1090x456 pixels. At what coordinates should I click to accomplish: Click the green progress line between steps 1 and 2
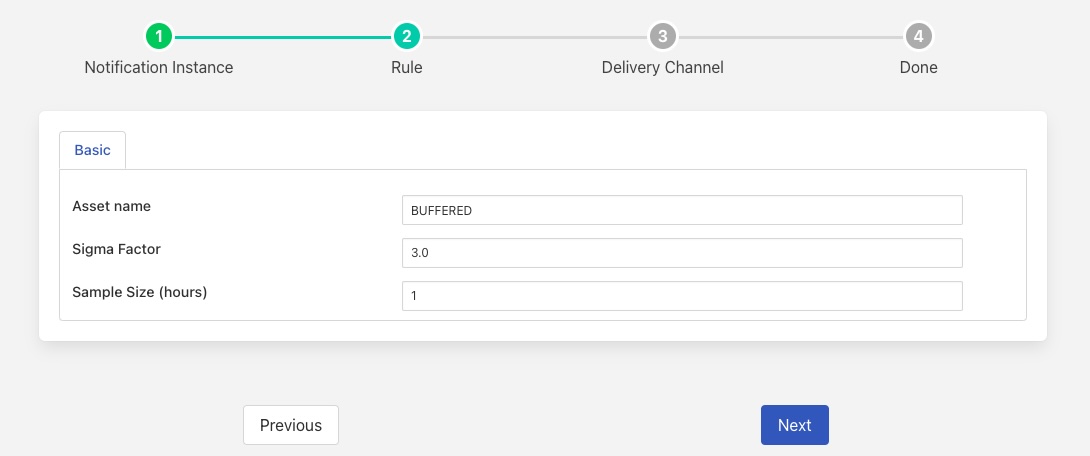[x=282, y=37]
